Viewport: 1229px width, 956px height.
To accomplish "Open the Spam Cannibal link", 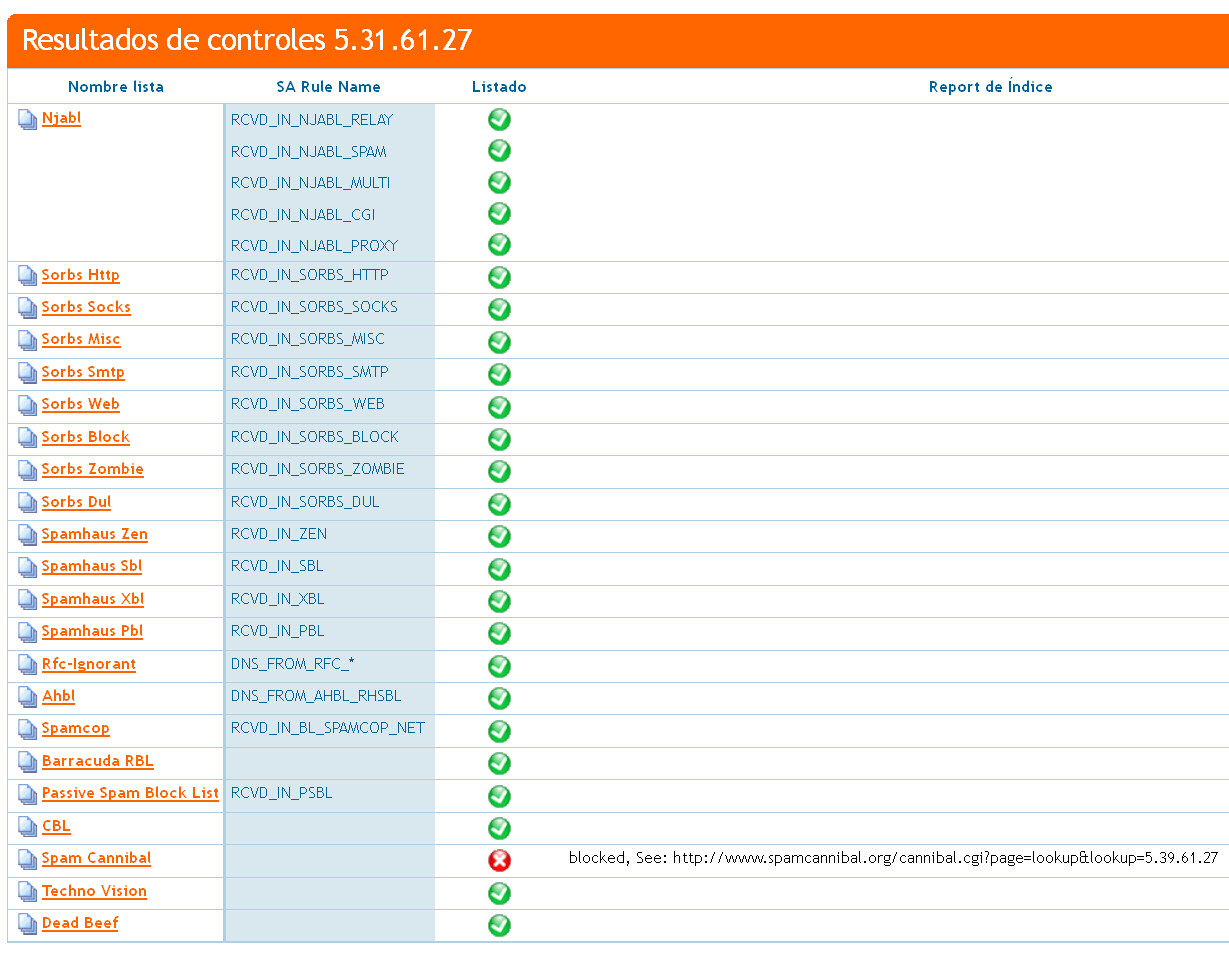I will 96,859.
